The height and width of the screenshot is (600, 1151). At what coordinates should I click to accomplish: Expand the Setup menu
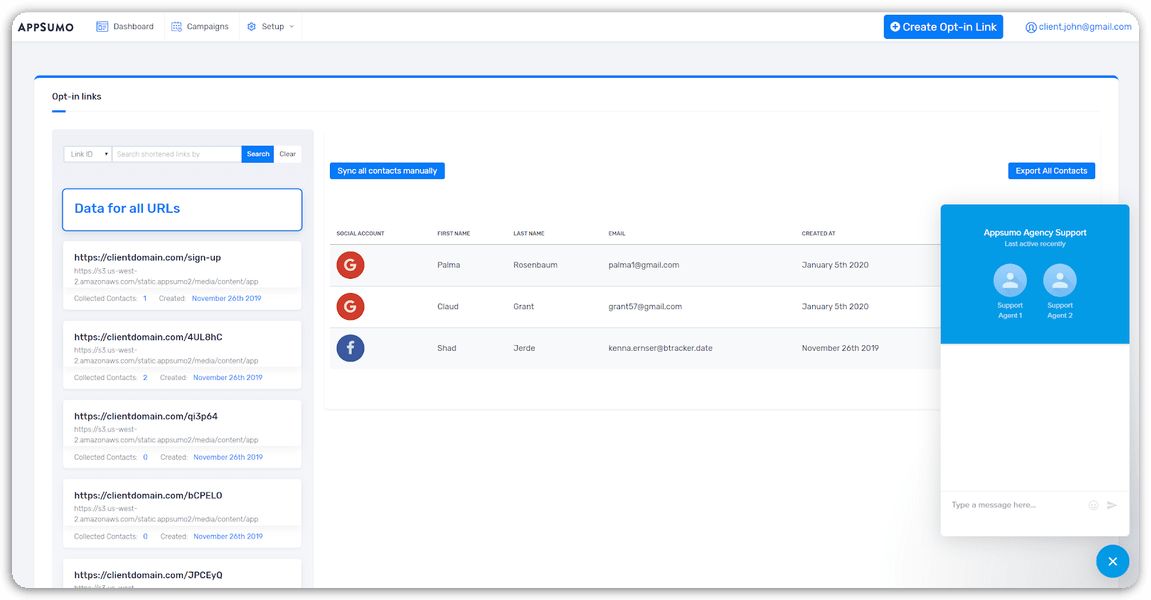click(271, 27)
